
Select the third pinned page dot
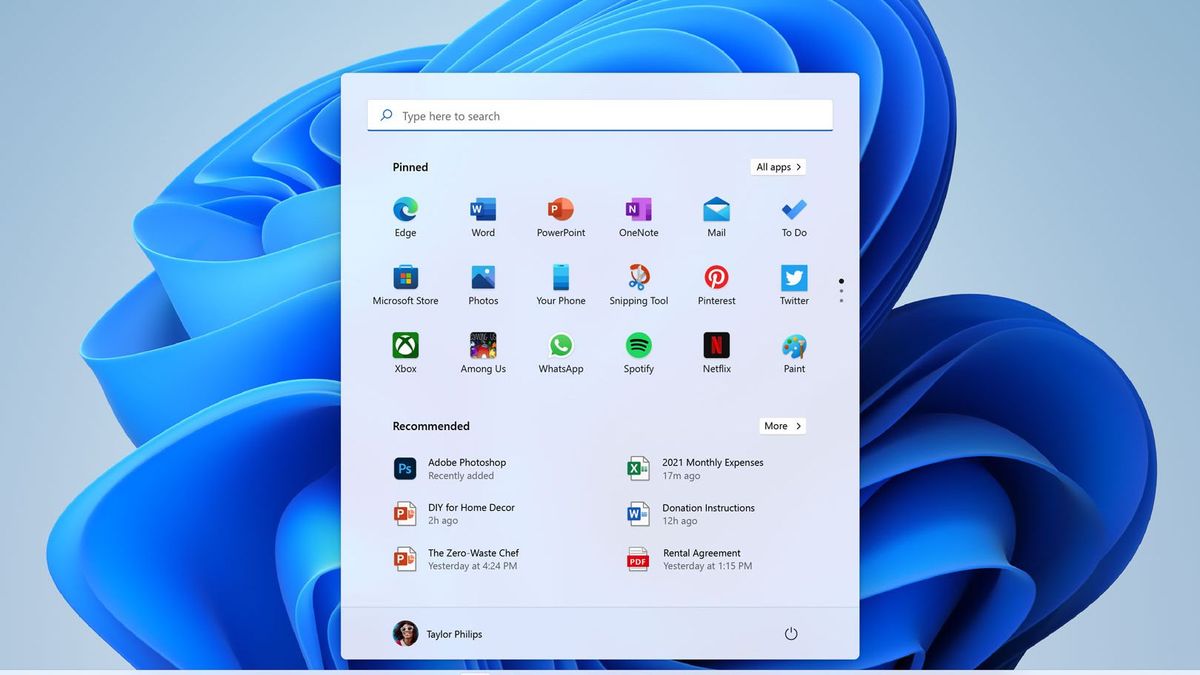click(x=841, y=300)
